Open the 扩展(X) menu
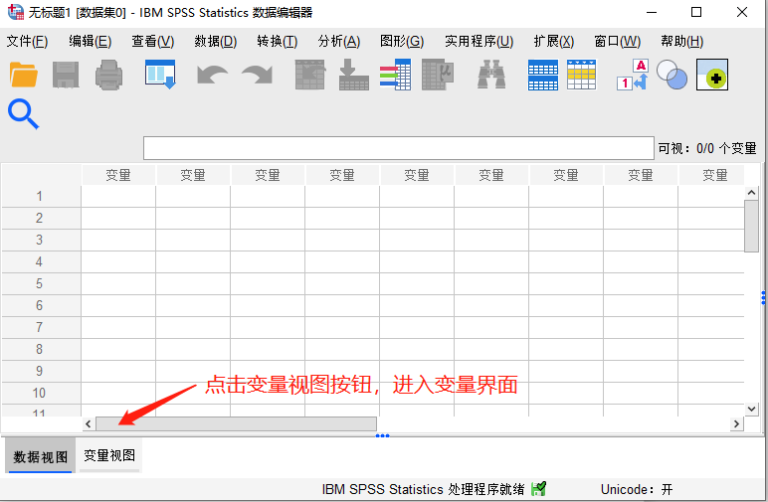 tap(554, 42)
